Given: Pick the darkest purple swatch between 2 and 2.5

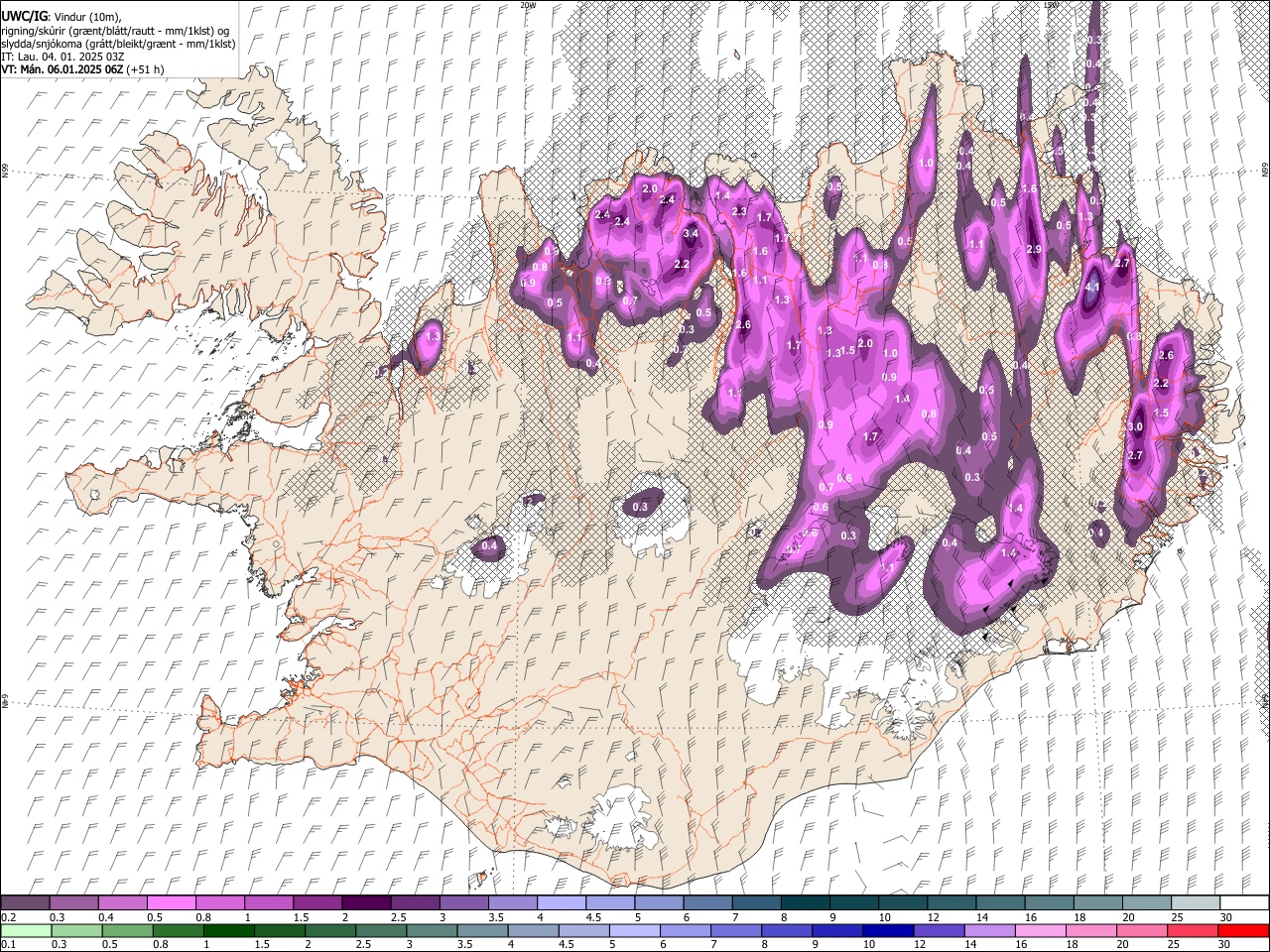Looking at the screenshot, I should point(365,903).
